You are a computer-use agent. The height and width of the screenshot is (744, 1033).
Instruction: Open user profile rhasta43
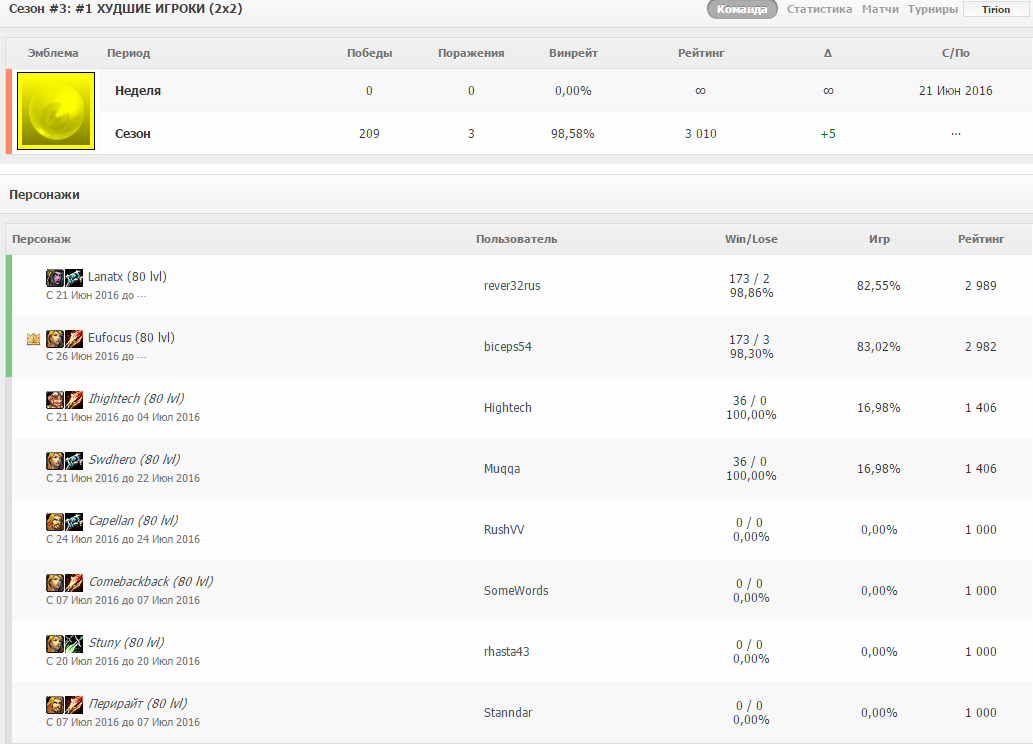point(506,651)
